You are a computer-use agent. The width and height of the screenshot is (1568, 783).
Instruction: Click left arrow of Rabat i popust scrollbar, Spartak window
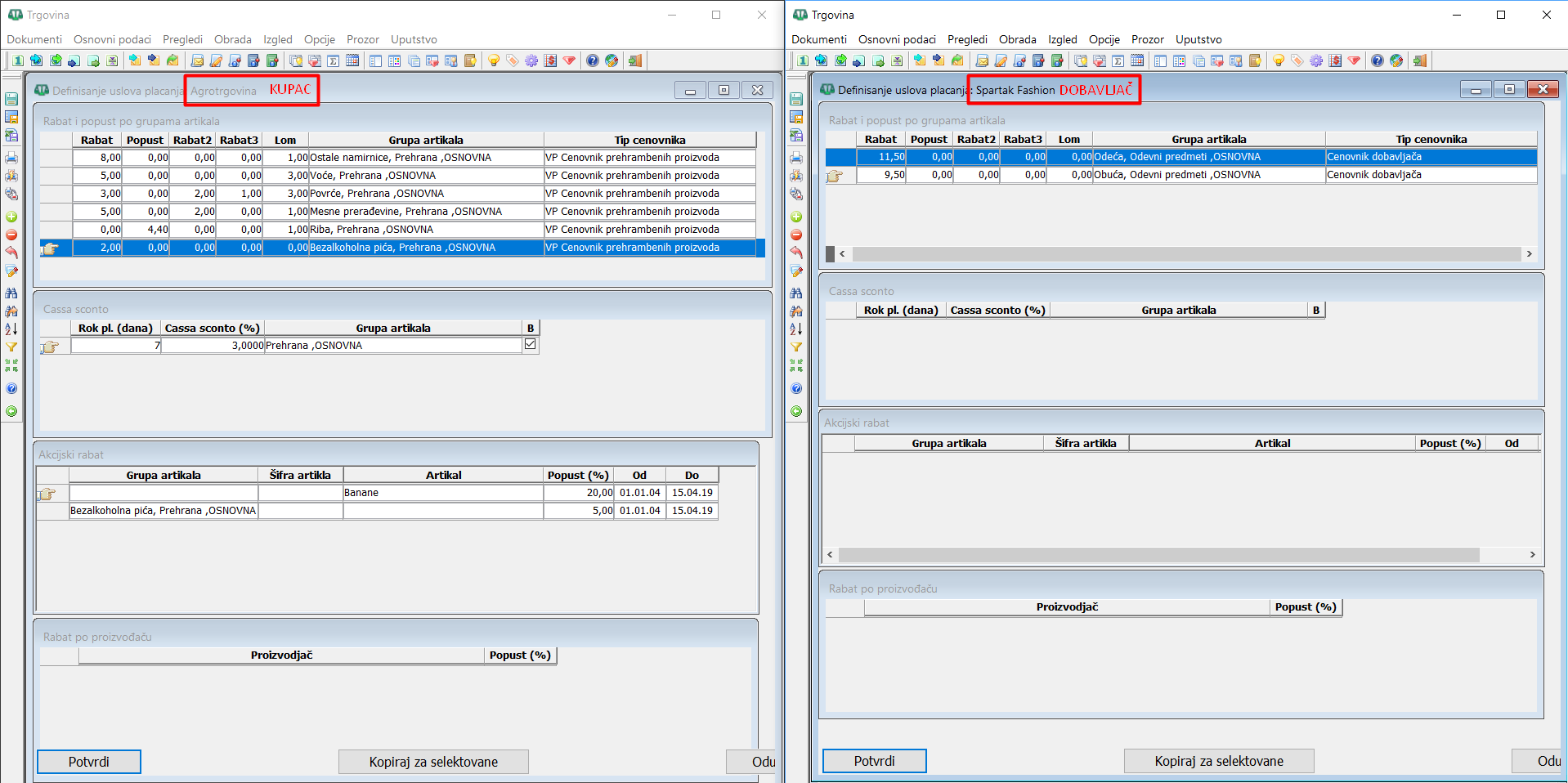click(x=842, y=254)
